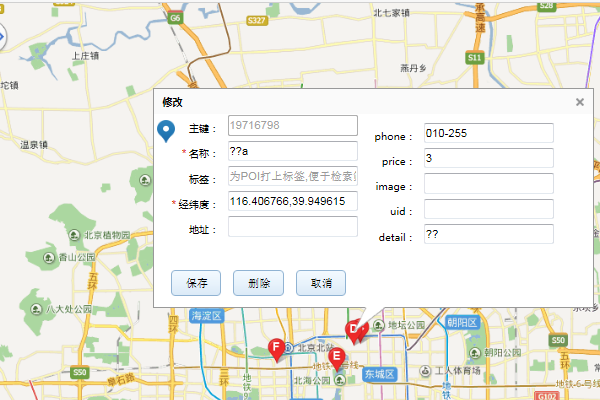
Task: Click the 北七家镇 place label
Action: [391, 13]
